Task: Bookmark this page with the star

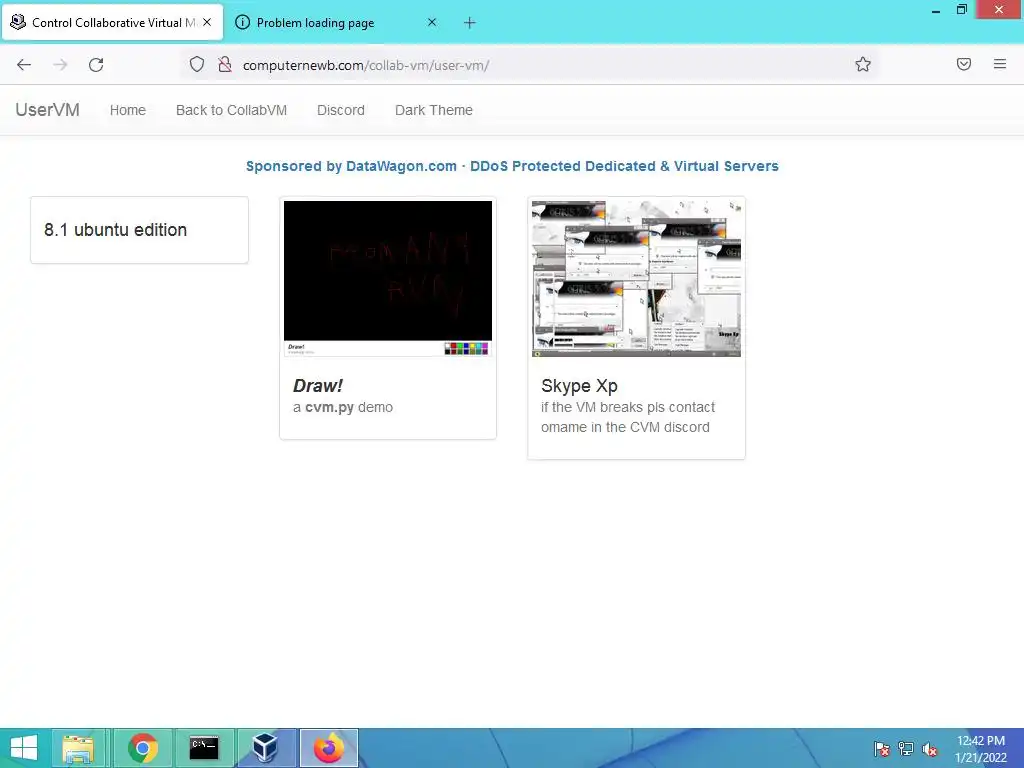Action: click(863, 65)
